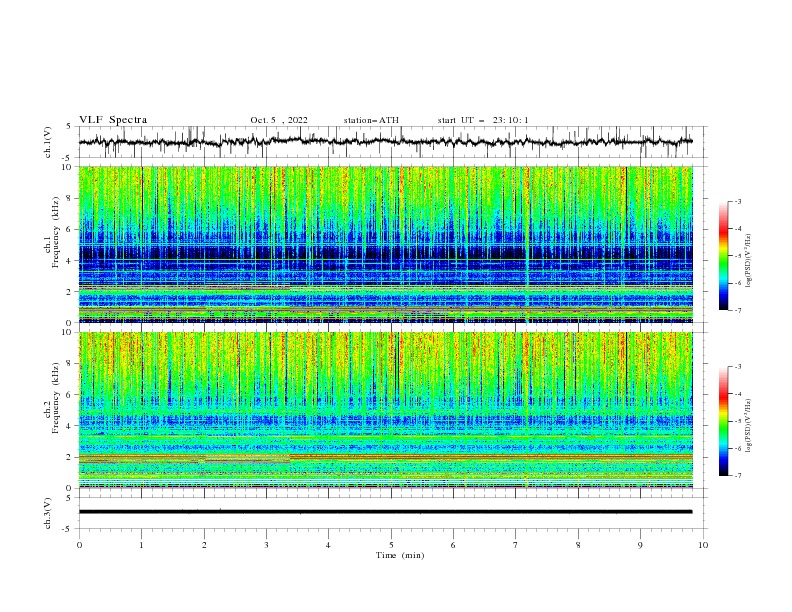Click the "-3" tick on ch.2 colorbar
Viewport: 792px width, 612px height.
(737, 367)
